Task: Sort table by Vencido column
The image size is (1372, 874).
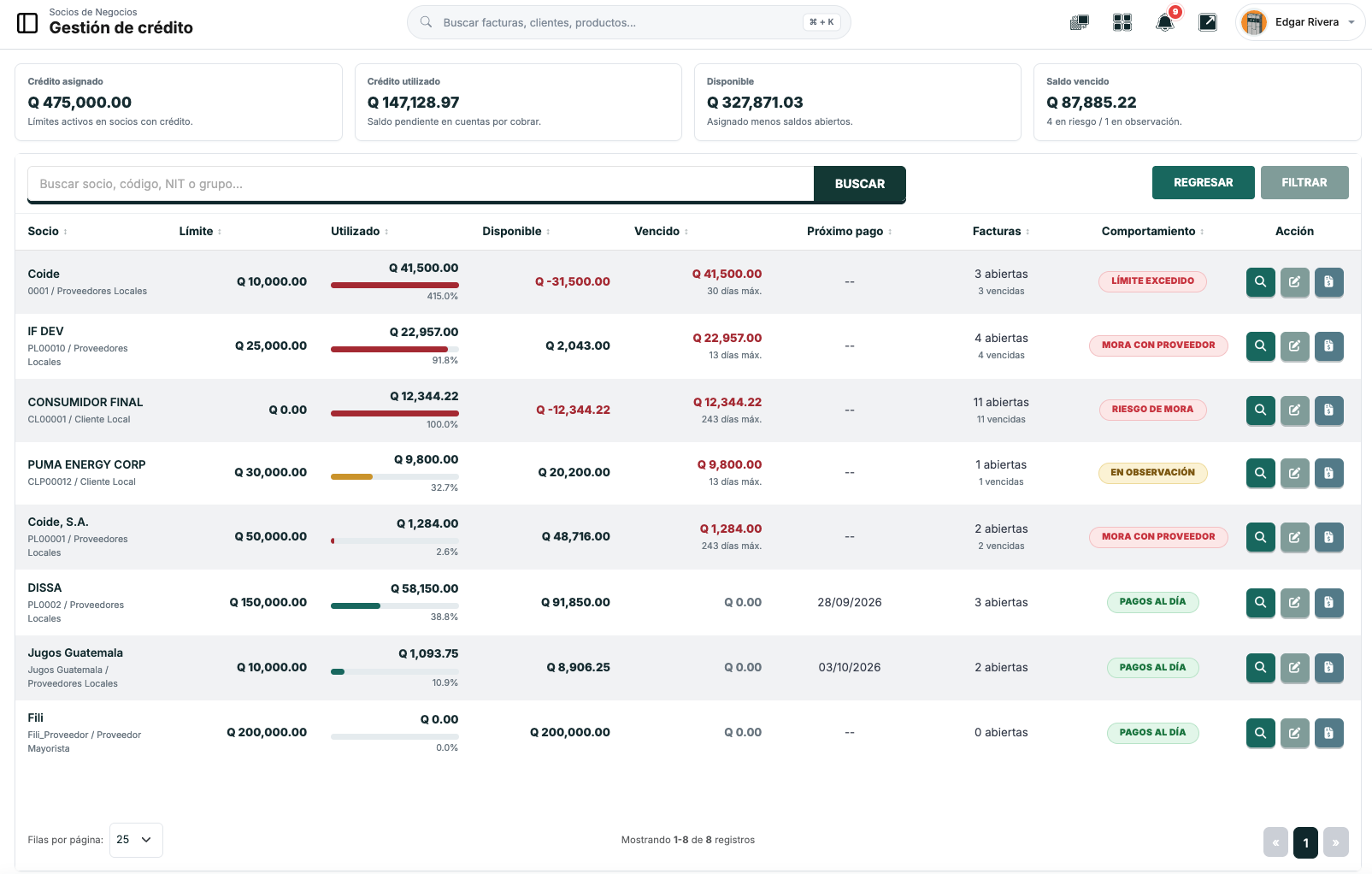Action: (662, 232)
